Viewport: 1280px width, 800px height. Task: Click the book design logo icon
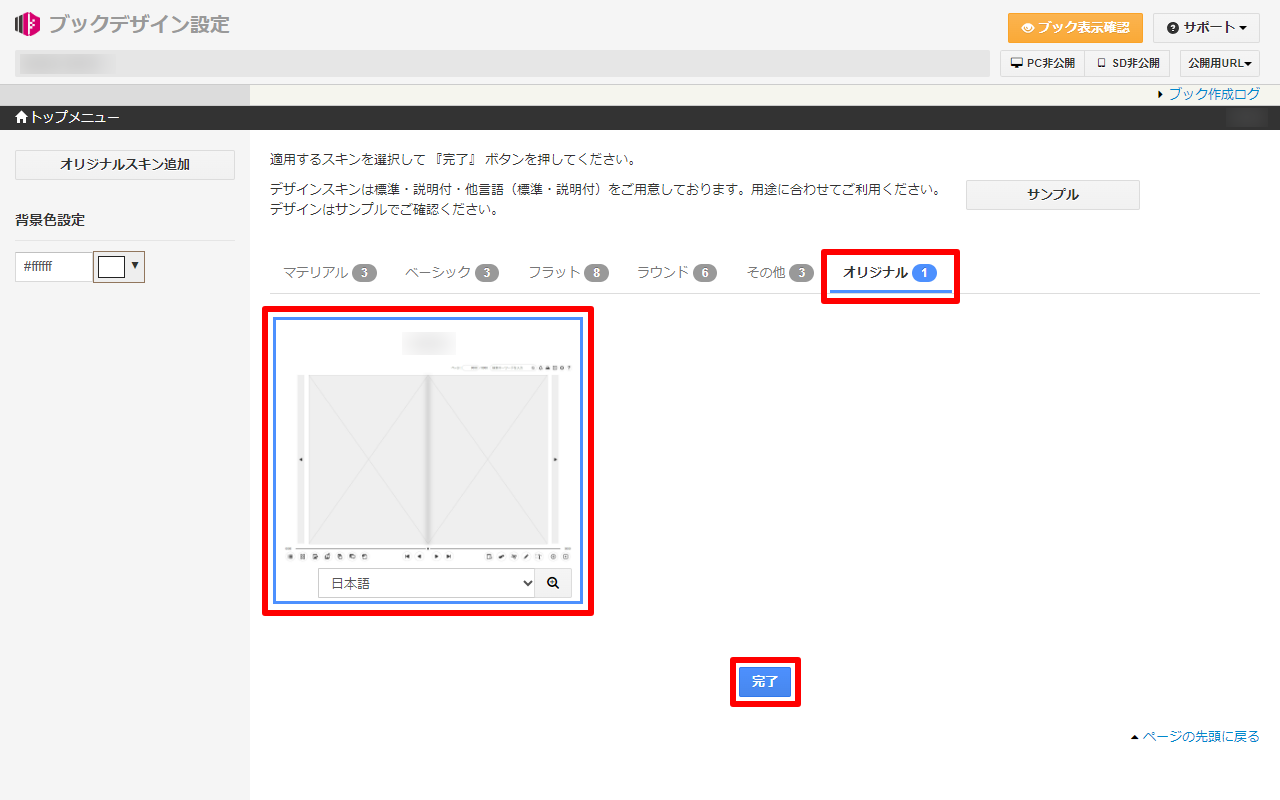tap(27, 24)
